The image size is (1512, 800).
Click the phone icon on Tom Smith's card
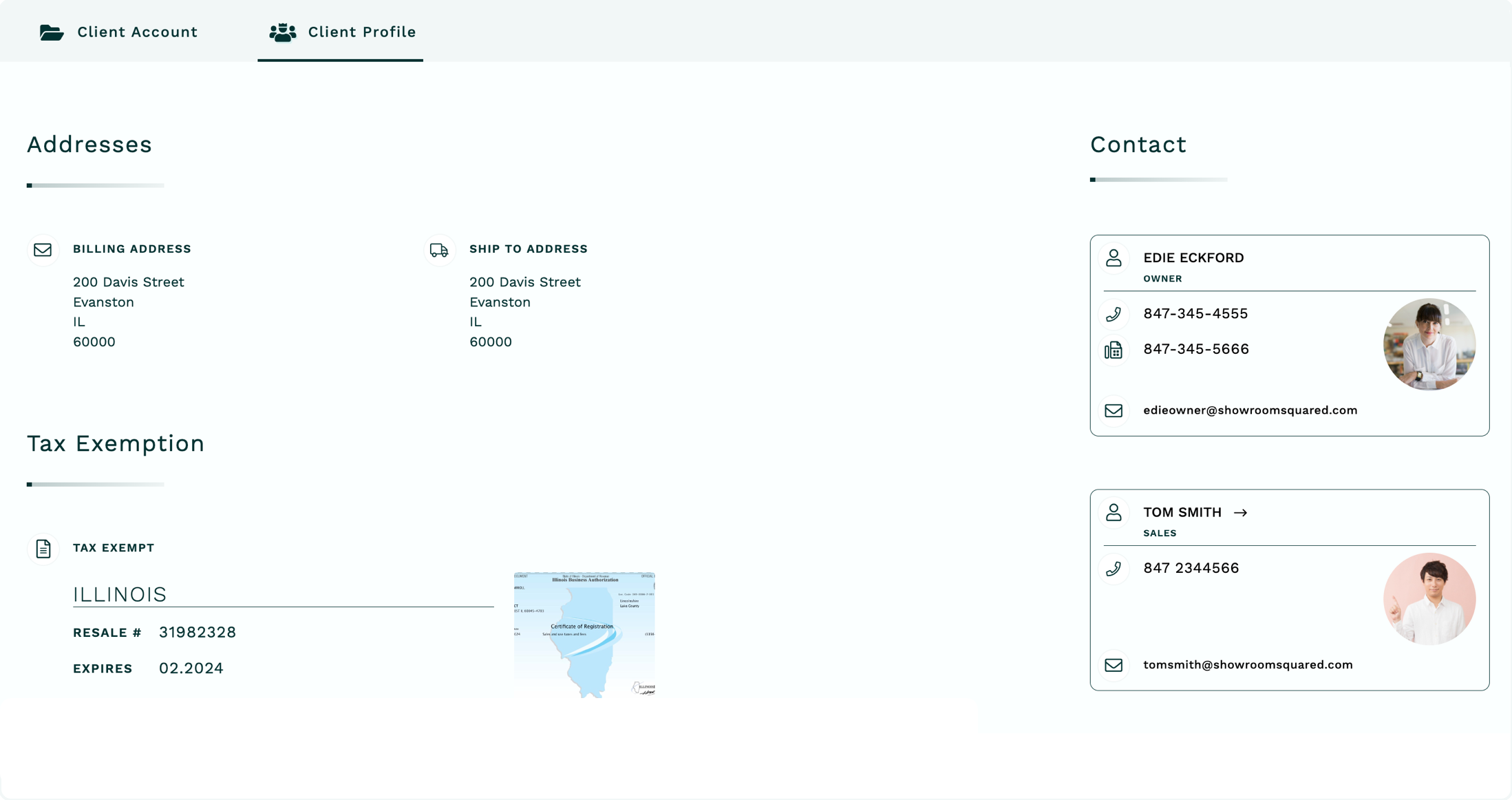click(x=1114, y=569)
